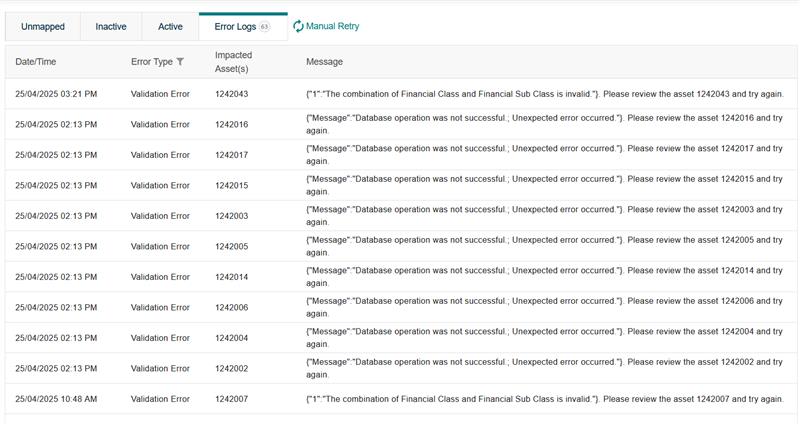Viewport: 800px width, 424px height.
Task: Select the Active tab
Action: pyautogui.click(x=170, y=27)
